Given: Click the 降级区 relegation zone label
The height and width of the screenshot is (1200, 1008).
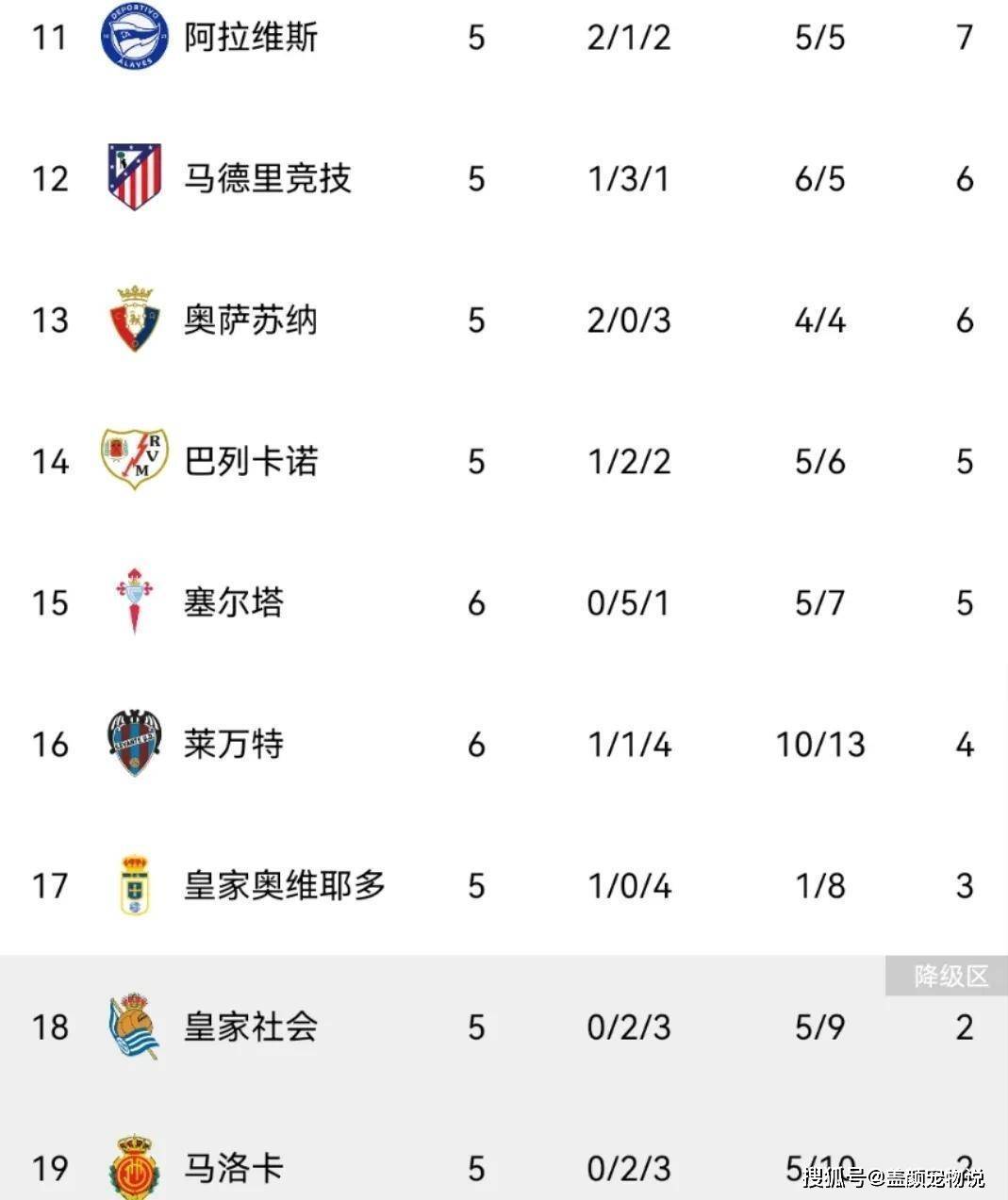Looking at the screenshot, I should (947, 976).
